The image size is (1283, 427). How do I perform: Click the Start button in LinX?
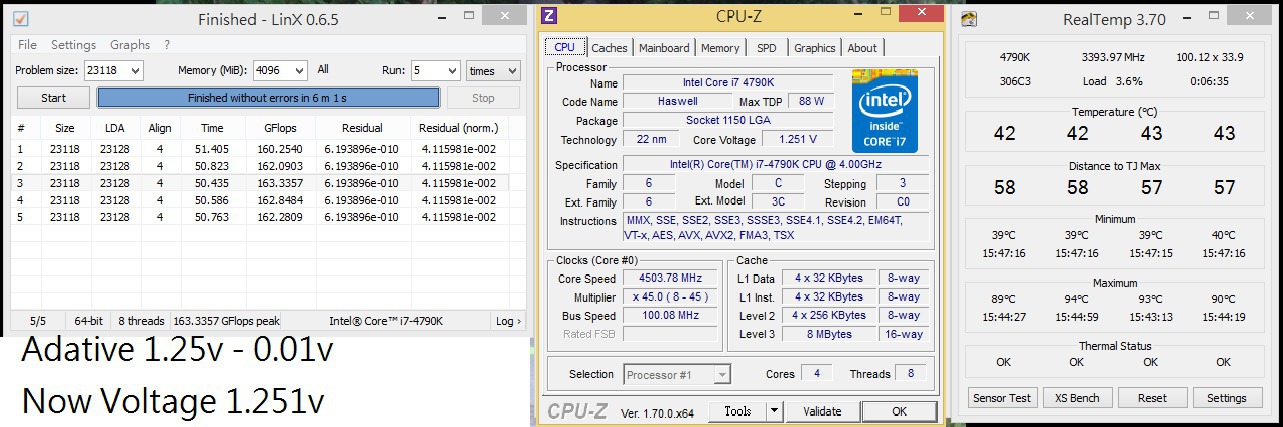click(53, 98)
